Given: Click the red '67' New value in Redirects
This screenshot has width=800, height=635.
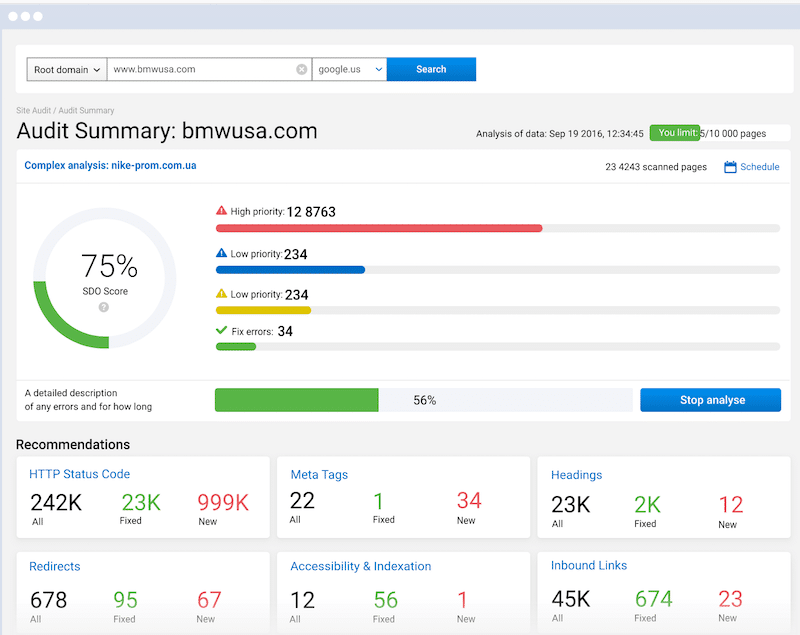Looking at the screenshot, I should coord(209,600).
